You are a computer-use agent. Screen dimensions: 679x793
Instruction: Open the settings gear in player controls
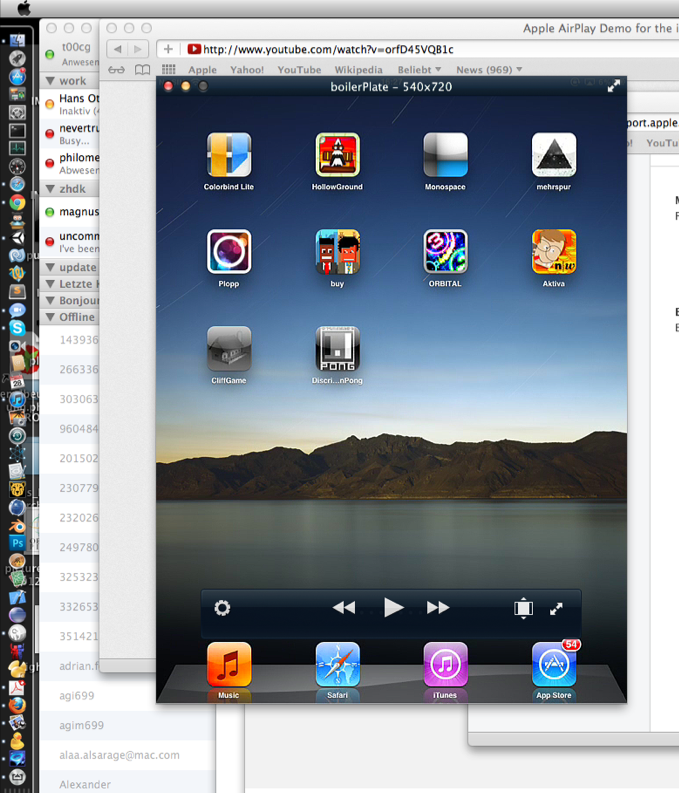pyautogui.click(x=222, y=607)
